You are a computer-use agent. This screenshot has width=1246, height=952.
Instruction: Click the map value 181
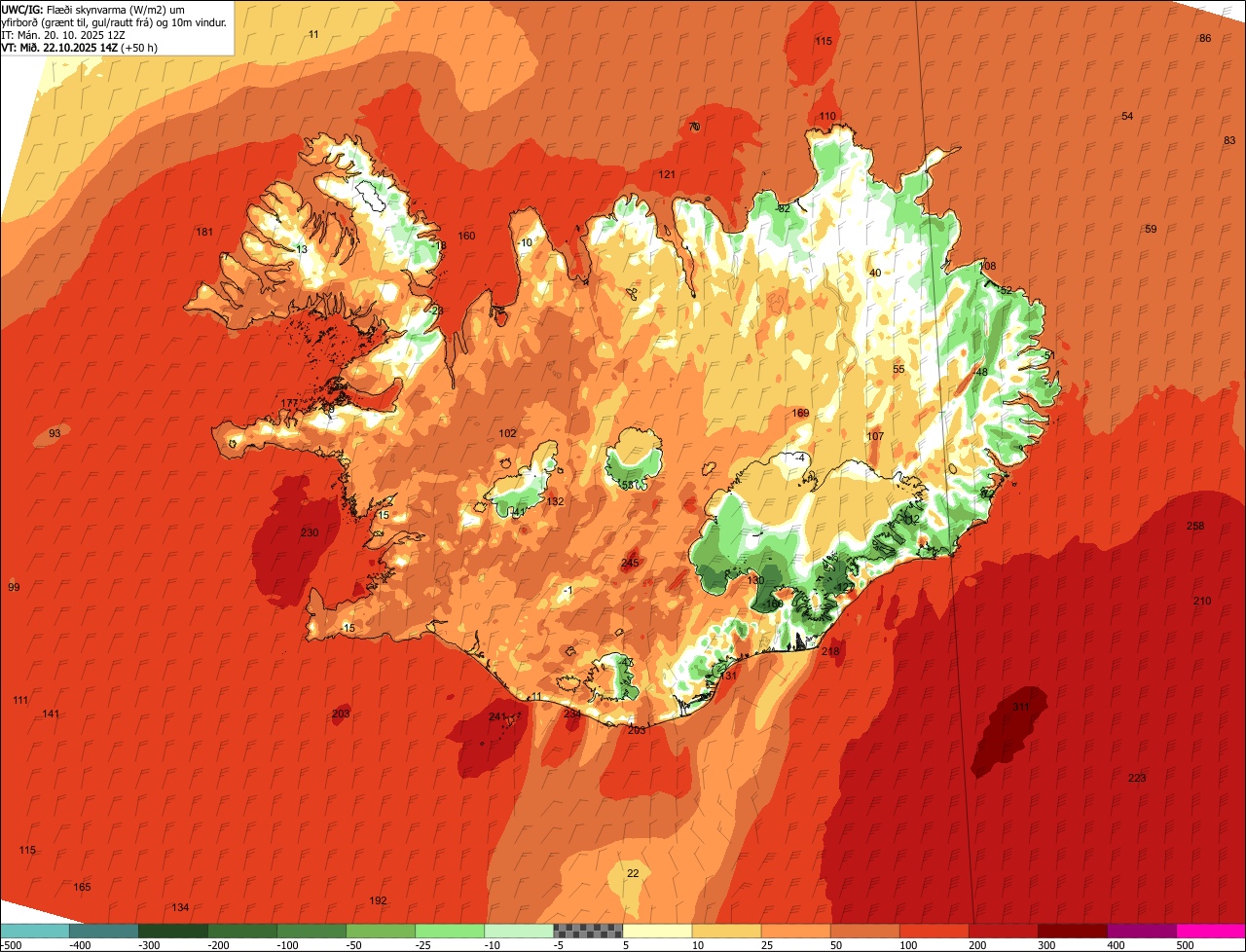(204, 232)
